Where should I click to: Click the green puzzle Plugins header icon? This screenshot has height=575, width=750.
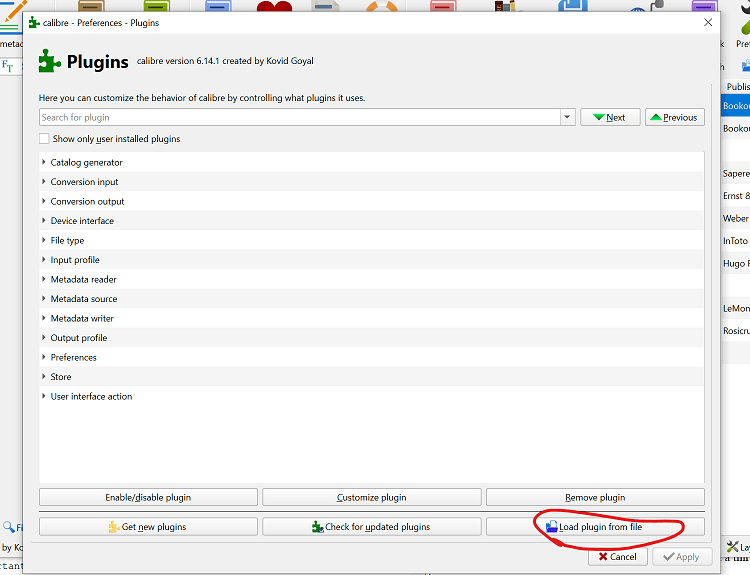point(50,61)
